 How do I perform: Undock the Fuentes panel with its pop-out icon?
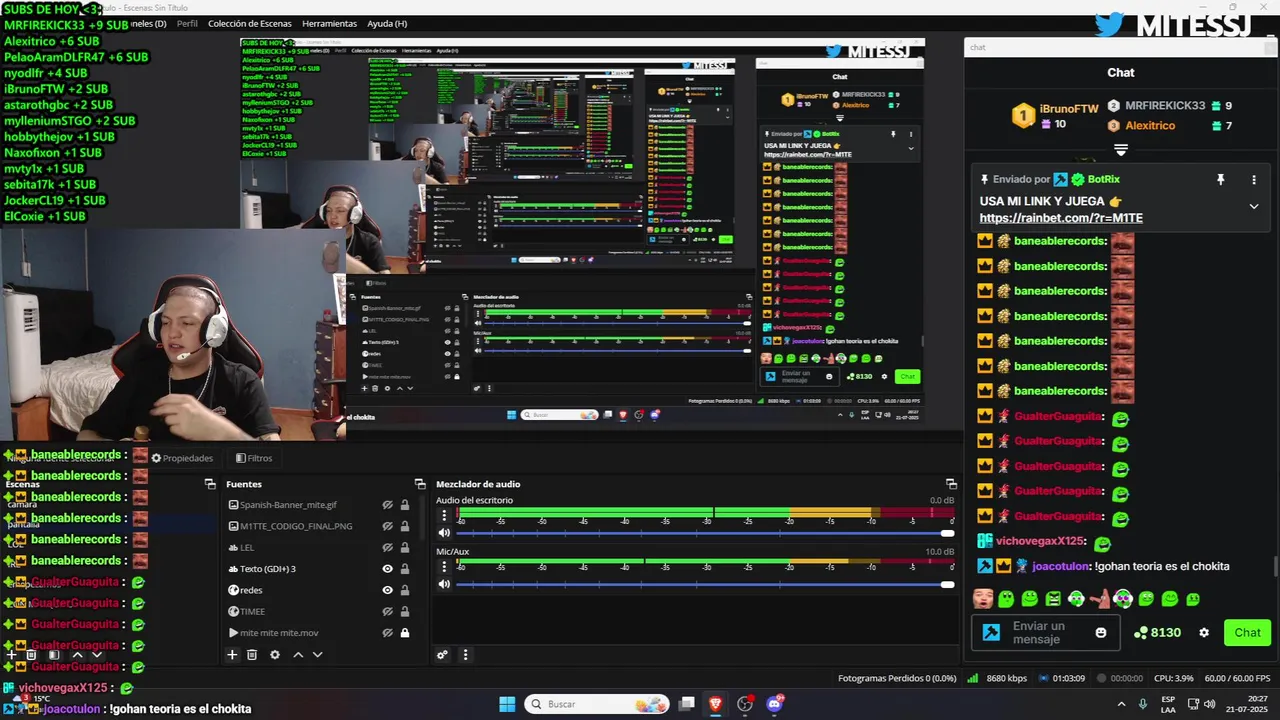(420, 484)
